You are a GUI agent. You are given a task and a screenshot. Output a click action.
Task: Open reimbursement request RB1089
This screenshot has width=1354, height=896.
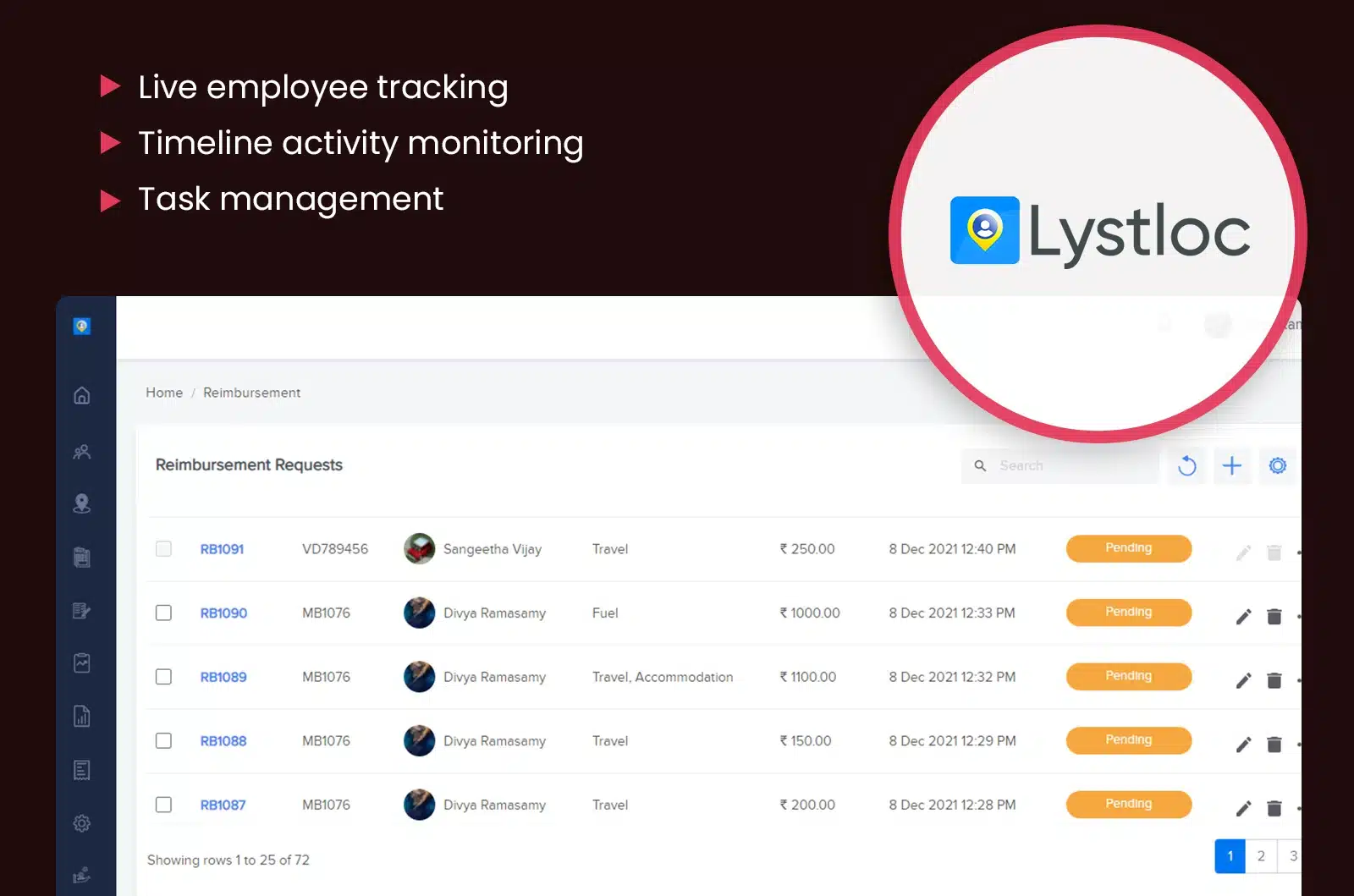223,677
